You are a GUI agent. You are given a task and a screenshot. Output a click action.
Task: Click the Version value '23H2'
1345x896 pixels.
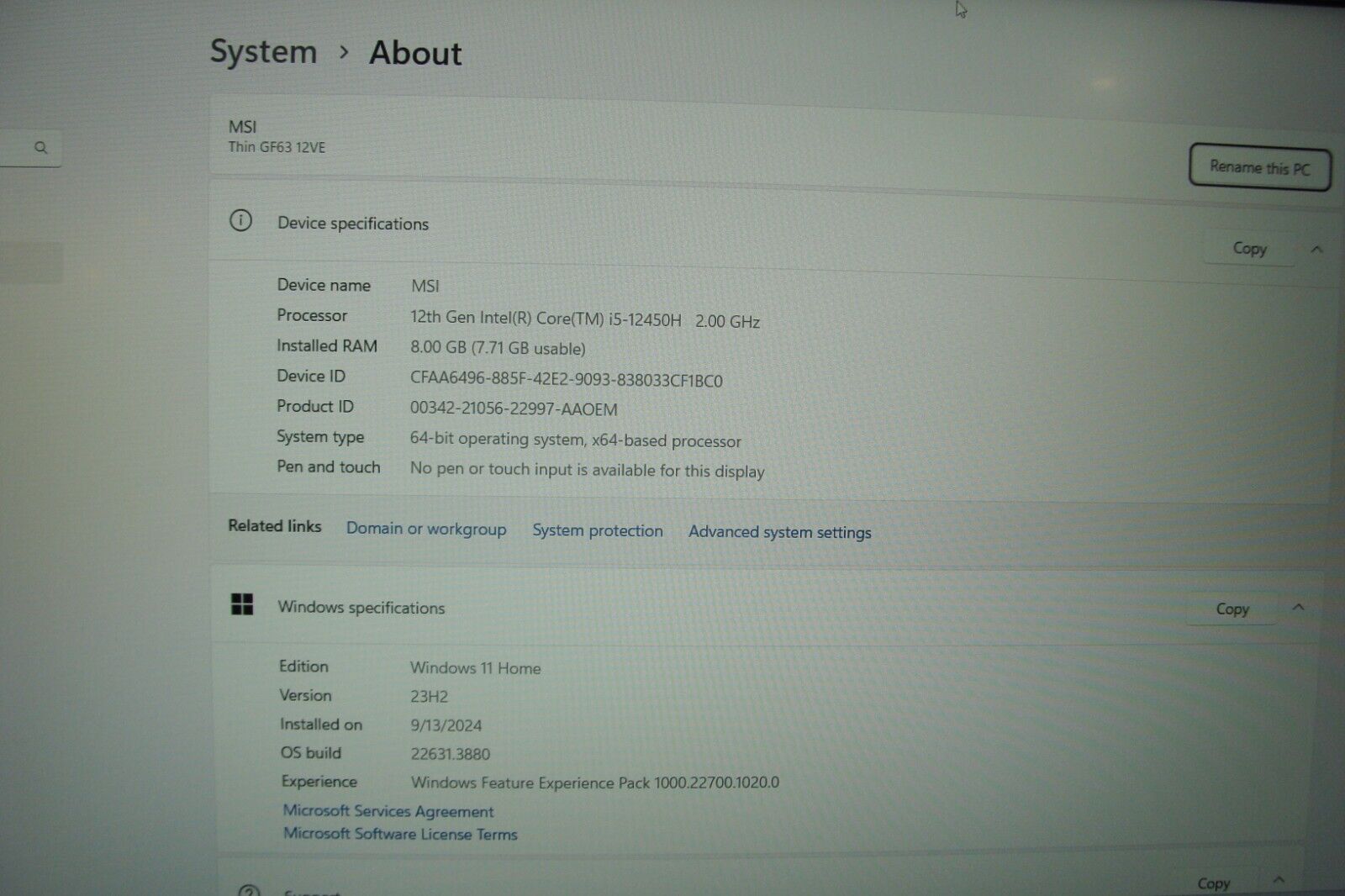[429, 697]
